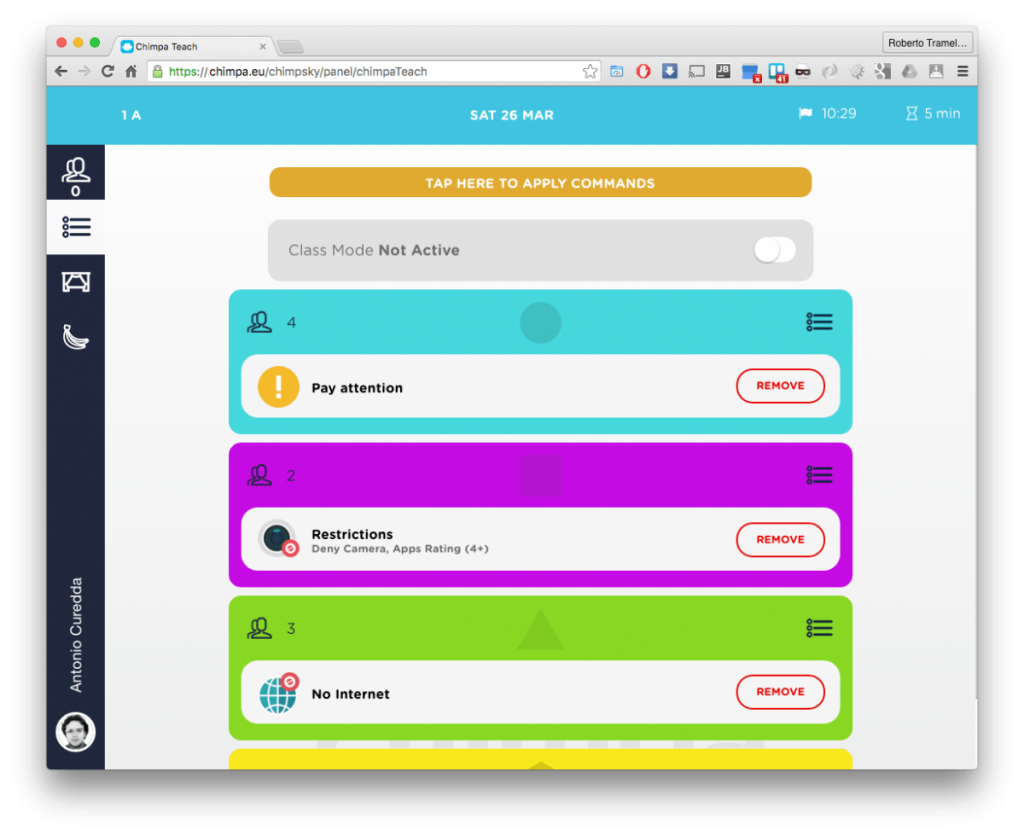Focus the chimpa.eu address bar
Screen dimensions: 1024x836
tap(374, 71)
